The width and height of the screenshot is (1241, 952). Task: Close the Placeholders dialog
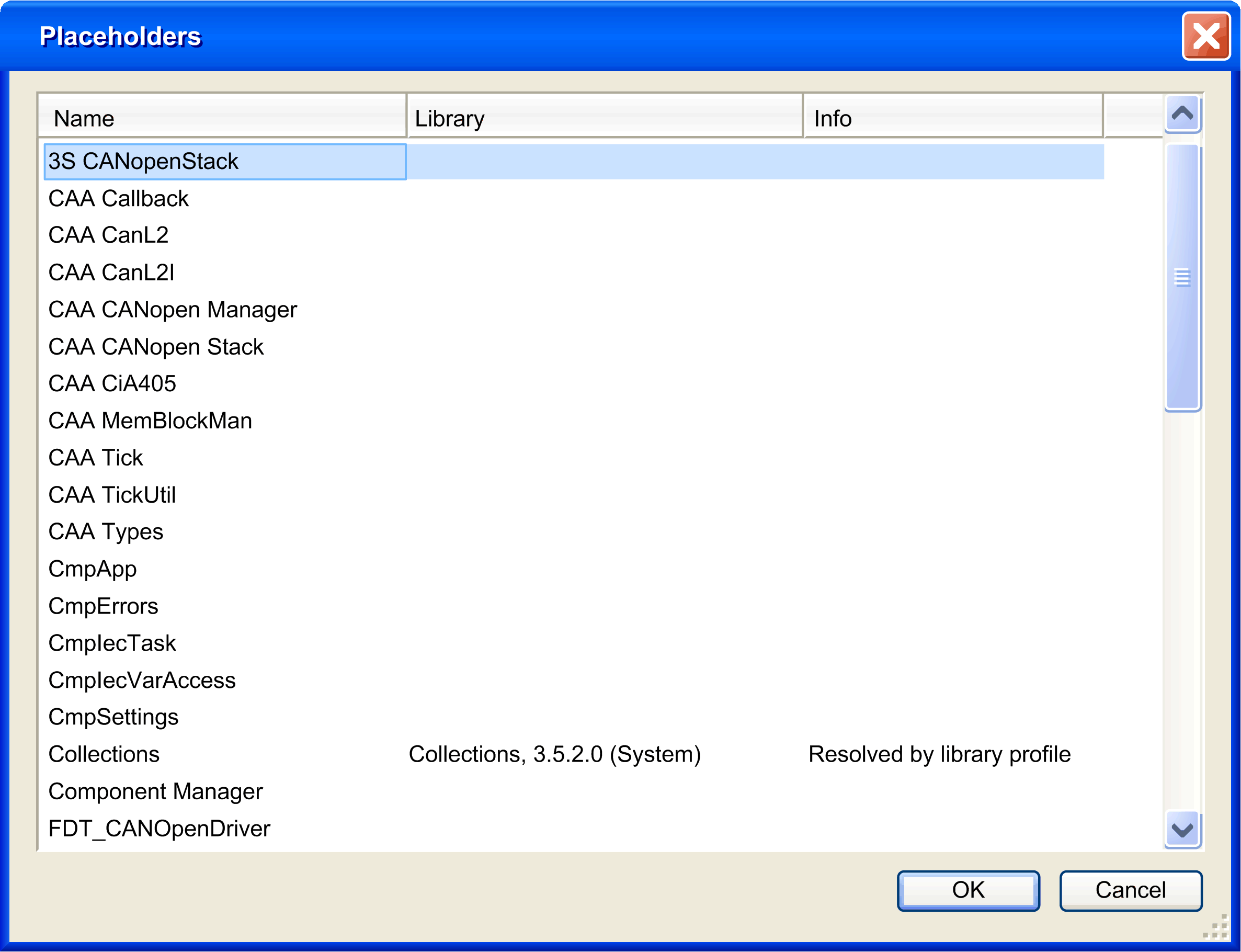coord(1206,36)
